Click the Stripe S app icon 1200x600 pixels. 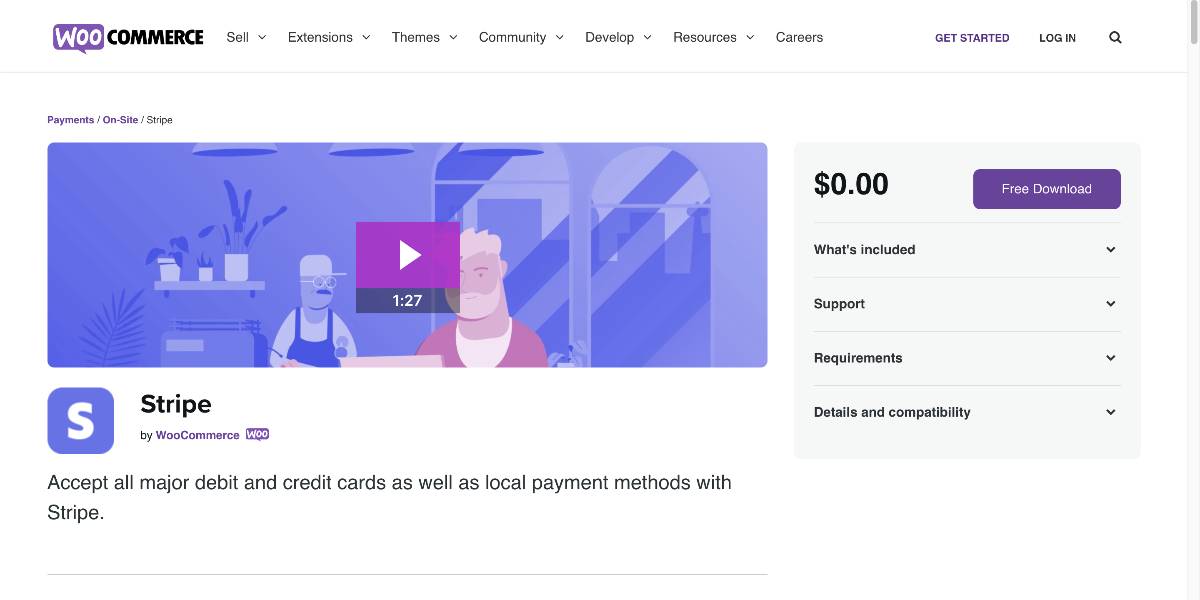(x=81, y=421)
